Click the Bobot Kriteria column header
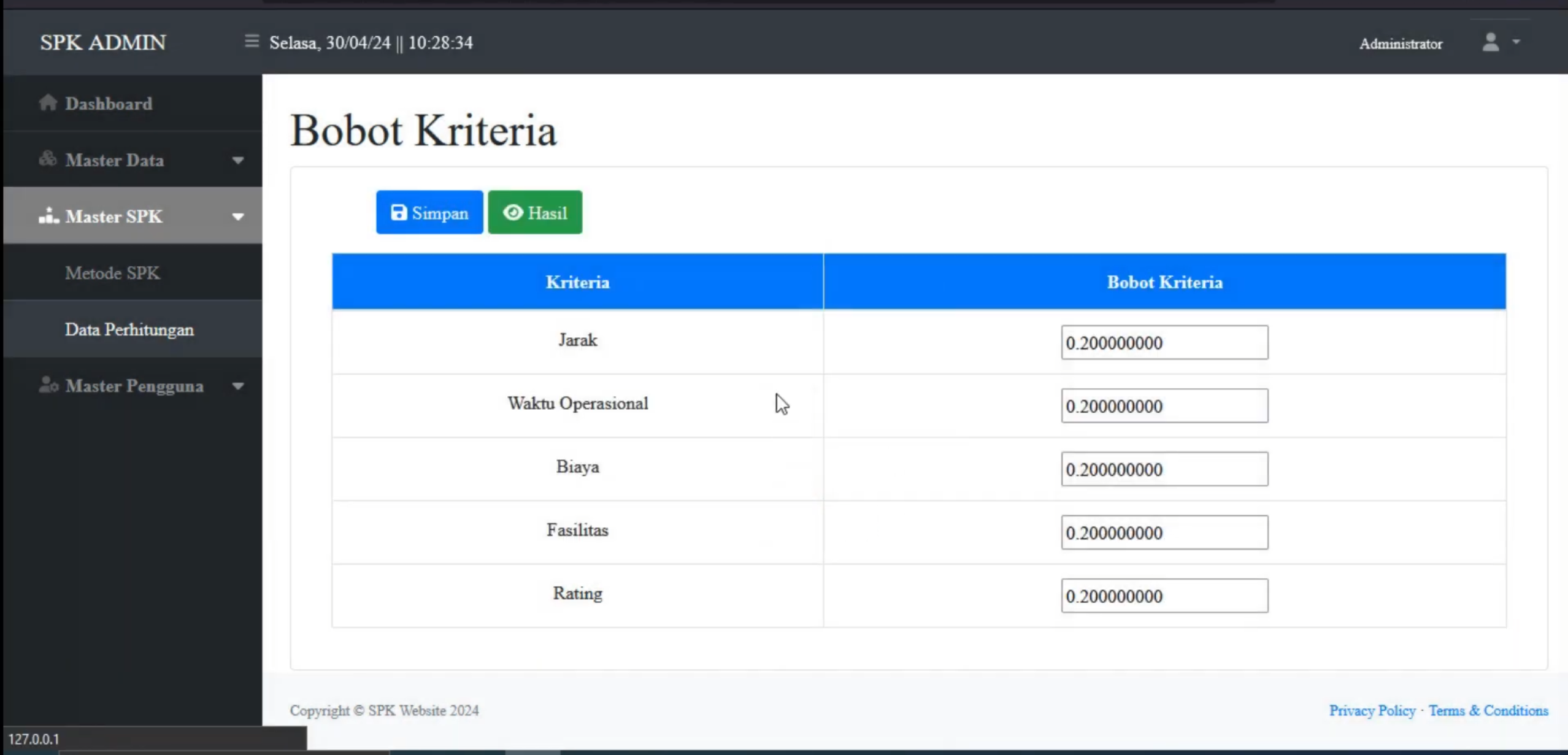This screenshot has height=755, width=1568. (1164, 282)
